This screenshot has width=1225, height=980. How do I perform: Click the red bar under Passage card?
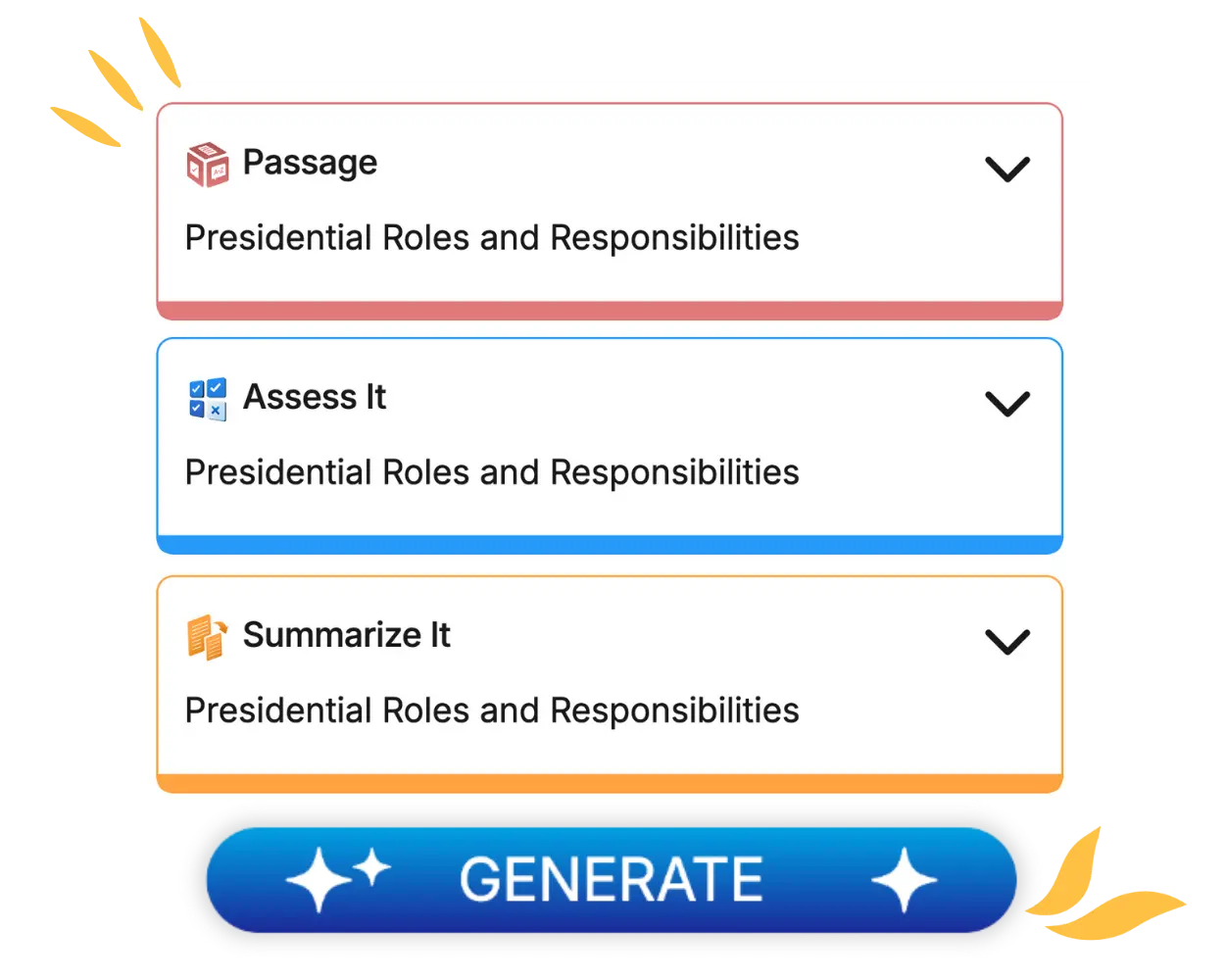pos(610,311)
